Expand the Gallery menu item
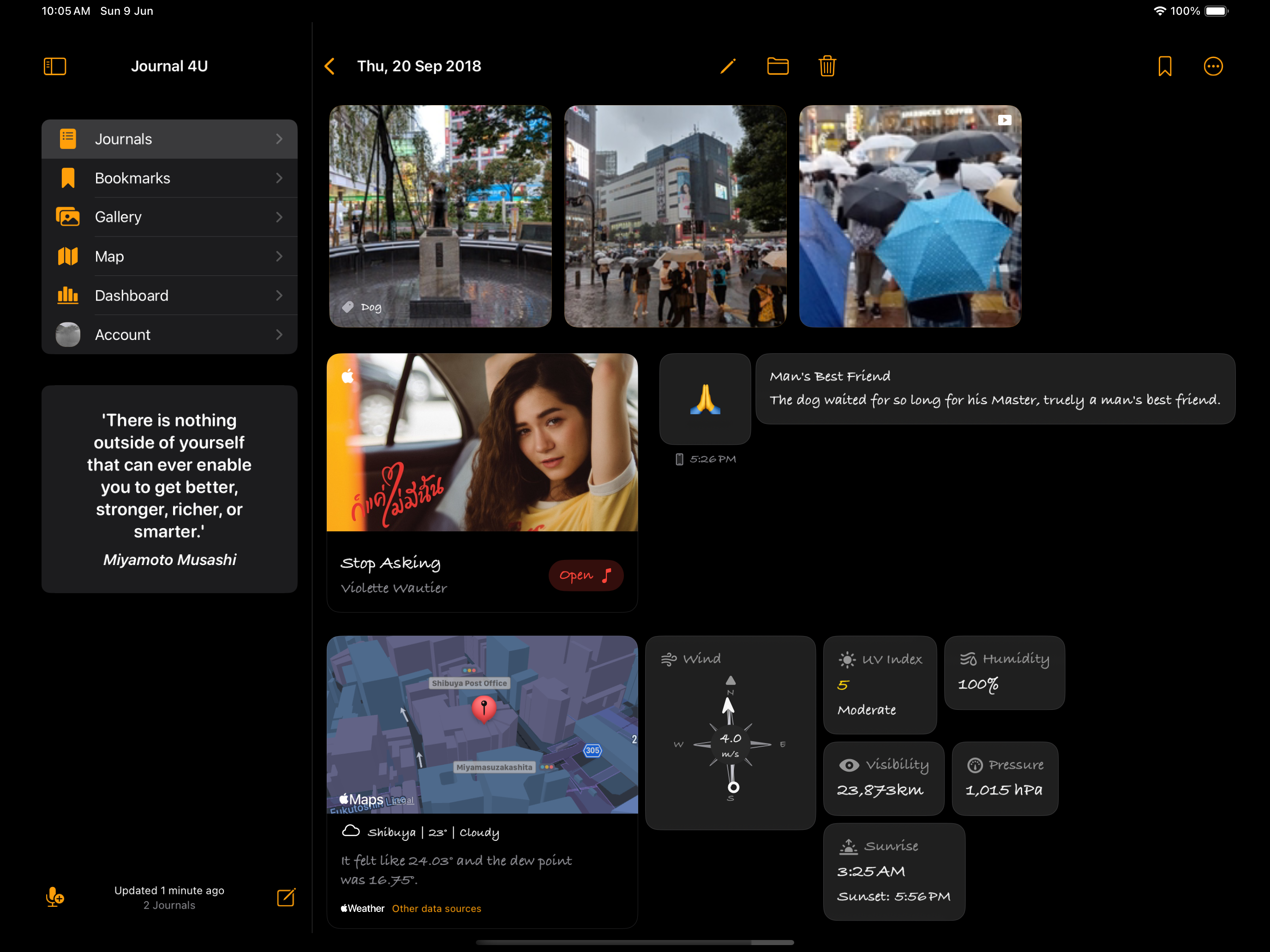1270x952 pixels. [x=170, y=217]
